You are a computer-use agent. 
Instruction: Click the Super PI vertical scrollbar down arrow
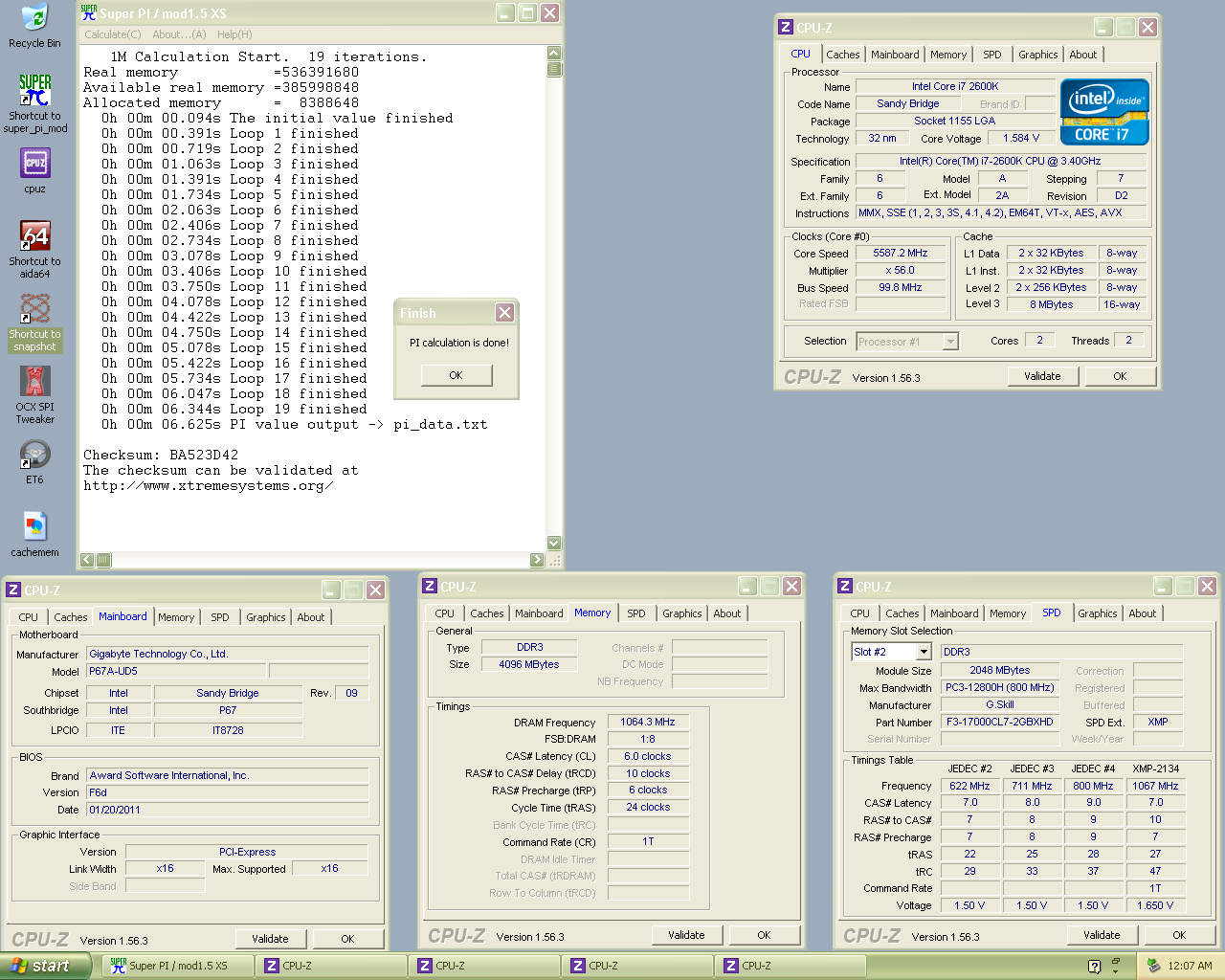tap(554, 543)
